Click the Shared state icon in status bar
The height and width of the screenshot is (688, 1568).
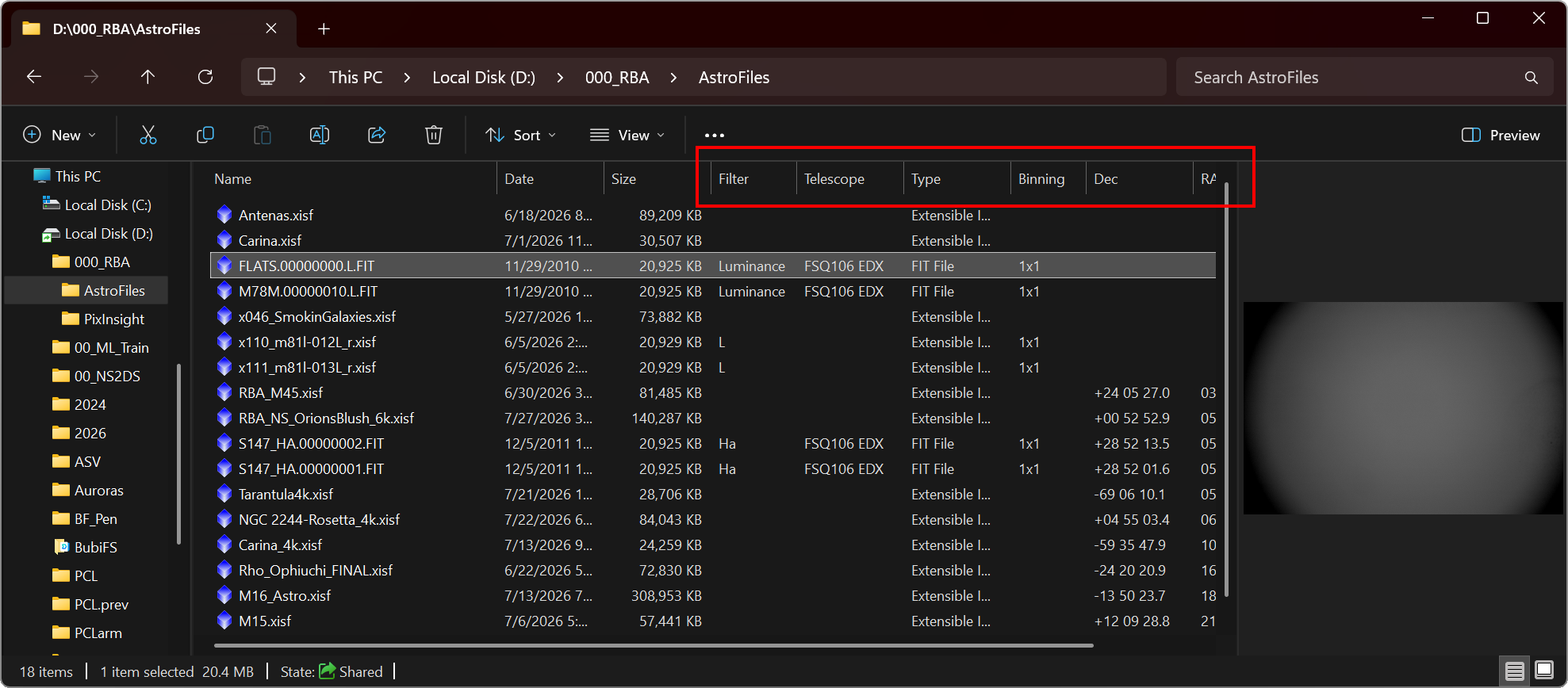click(327, 671)
